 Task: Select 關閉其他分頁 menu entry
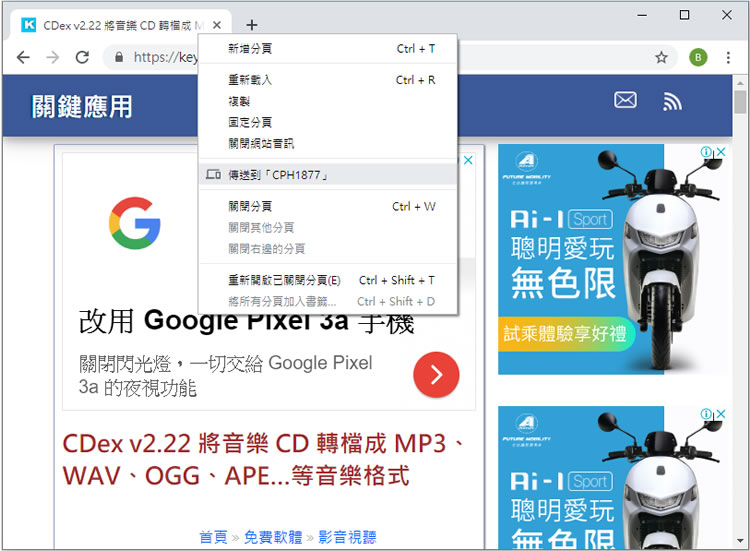click(328, 227)
